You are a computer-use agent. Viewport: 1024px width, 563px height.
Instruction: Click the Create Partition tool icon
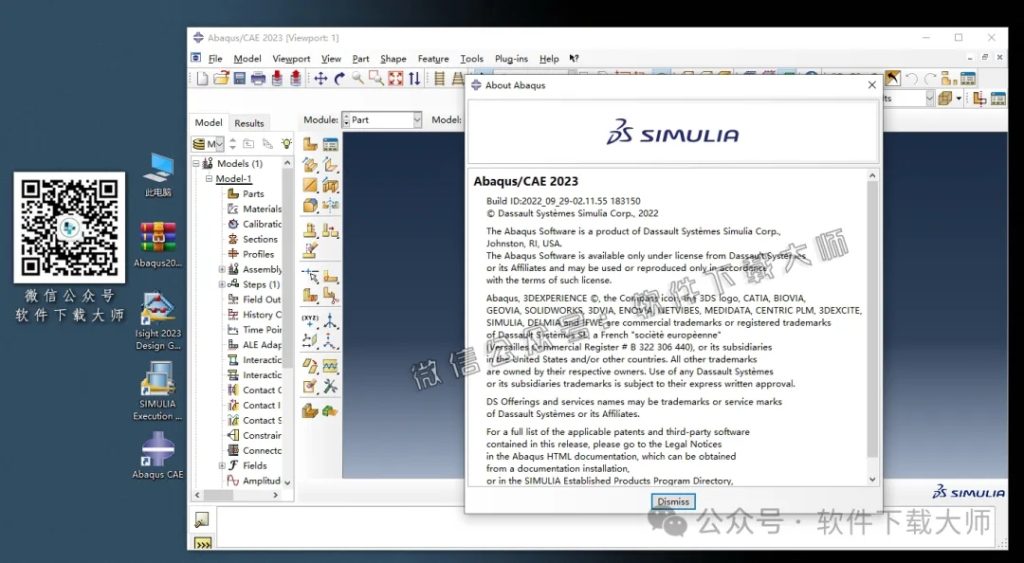(x=310, y=296)
